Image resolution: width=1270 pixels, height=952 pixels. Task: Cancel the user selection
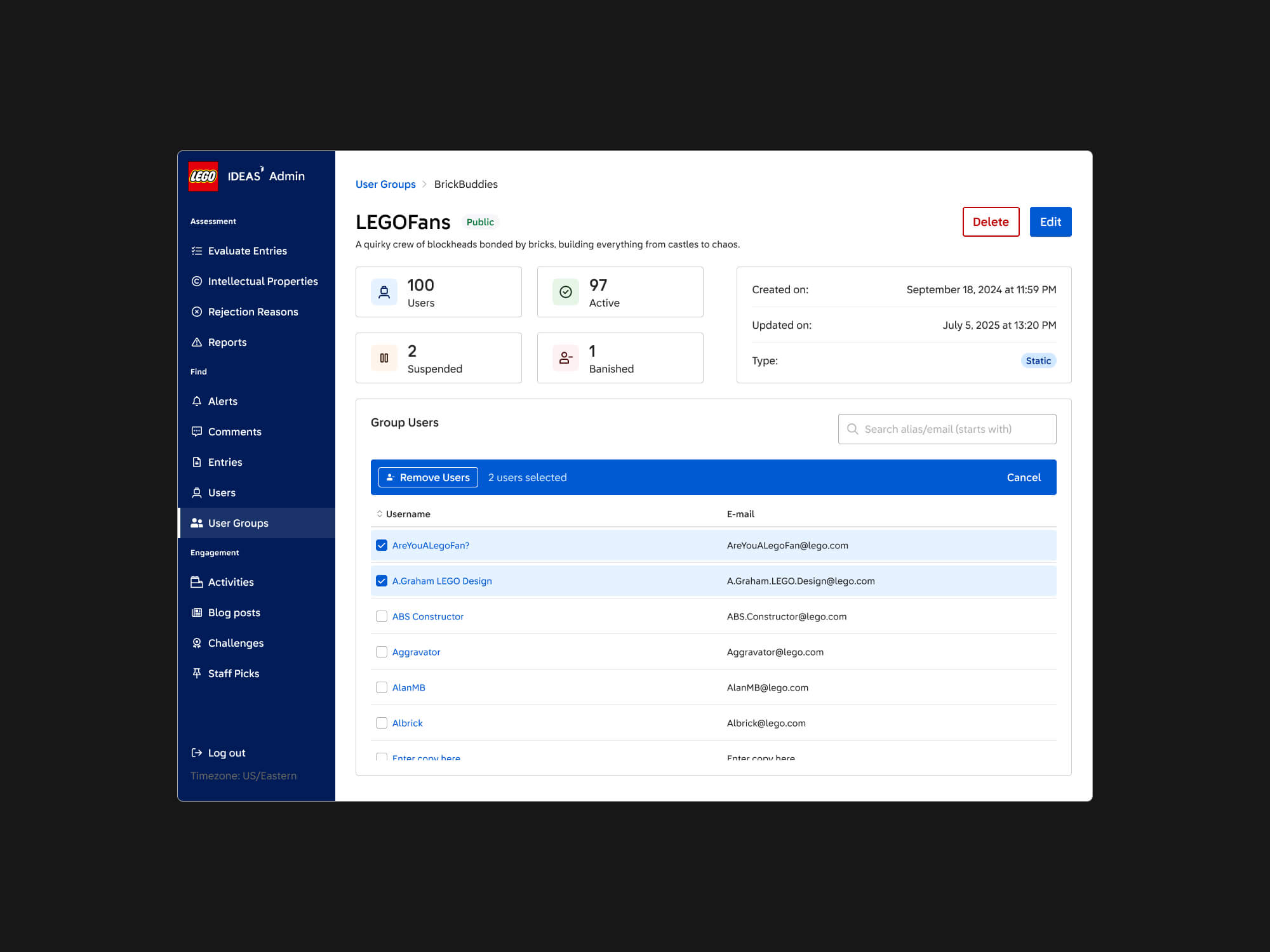click(x=1024, y=477)
